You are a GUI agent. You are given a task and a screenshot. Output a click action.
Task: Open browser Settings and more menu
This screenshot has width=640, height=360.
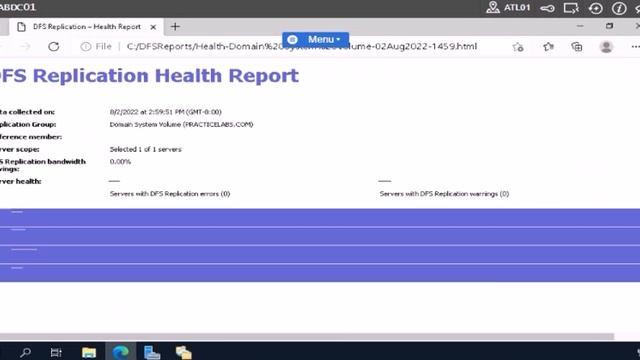pyautogui.click(x=635, y=47)
